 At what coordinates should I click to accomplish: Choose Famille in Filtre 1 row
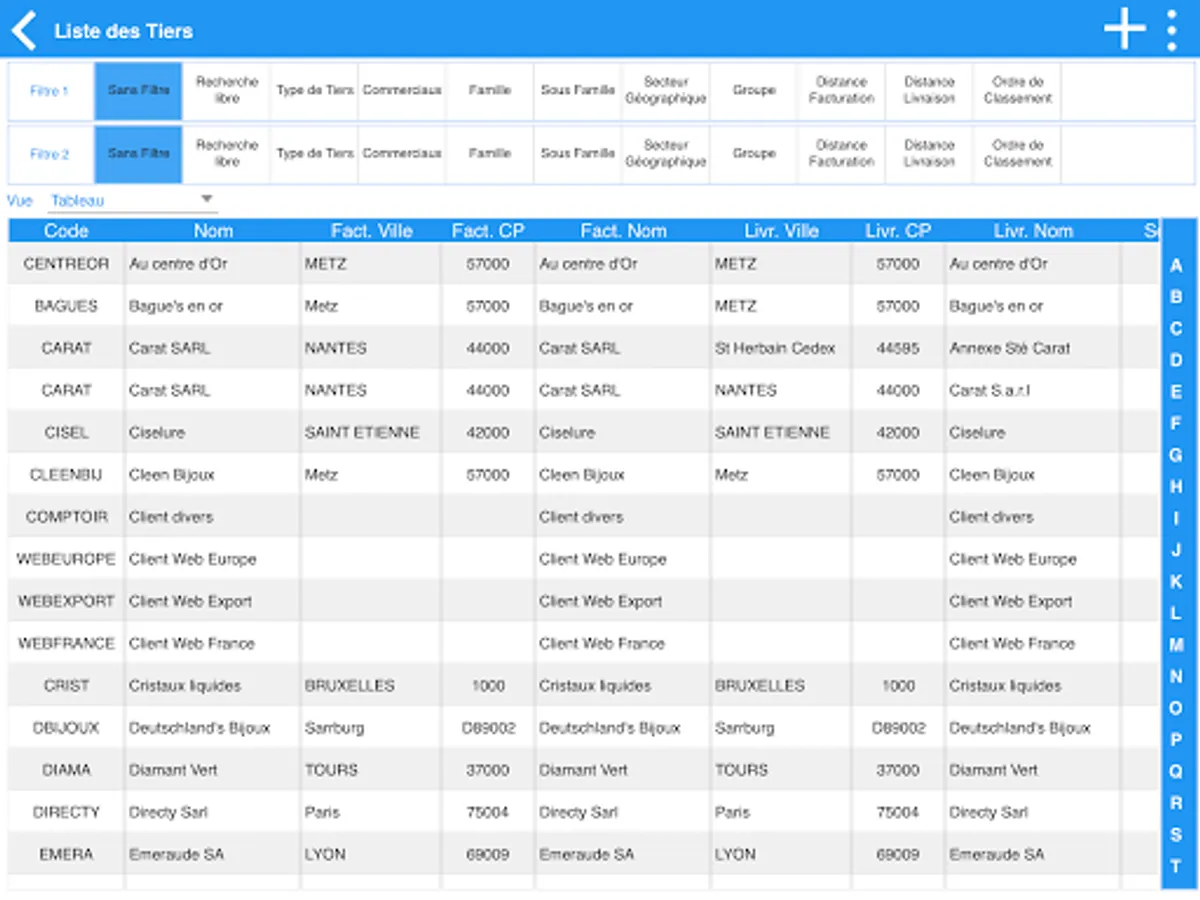pos(490,91)
